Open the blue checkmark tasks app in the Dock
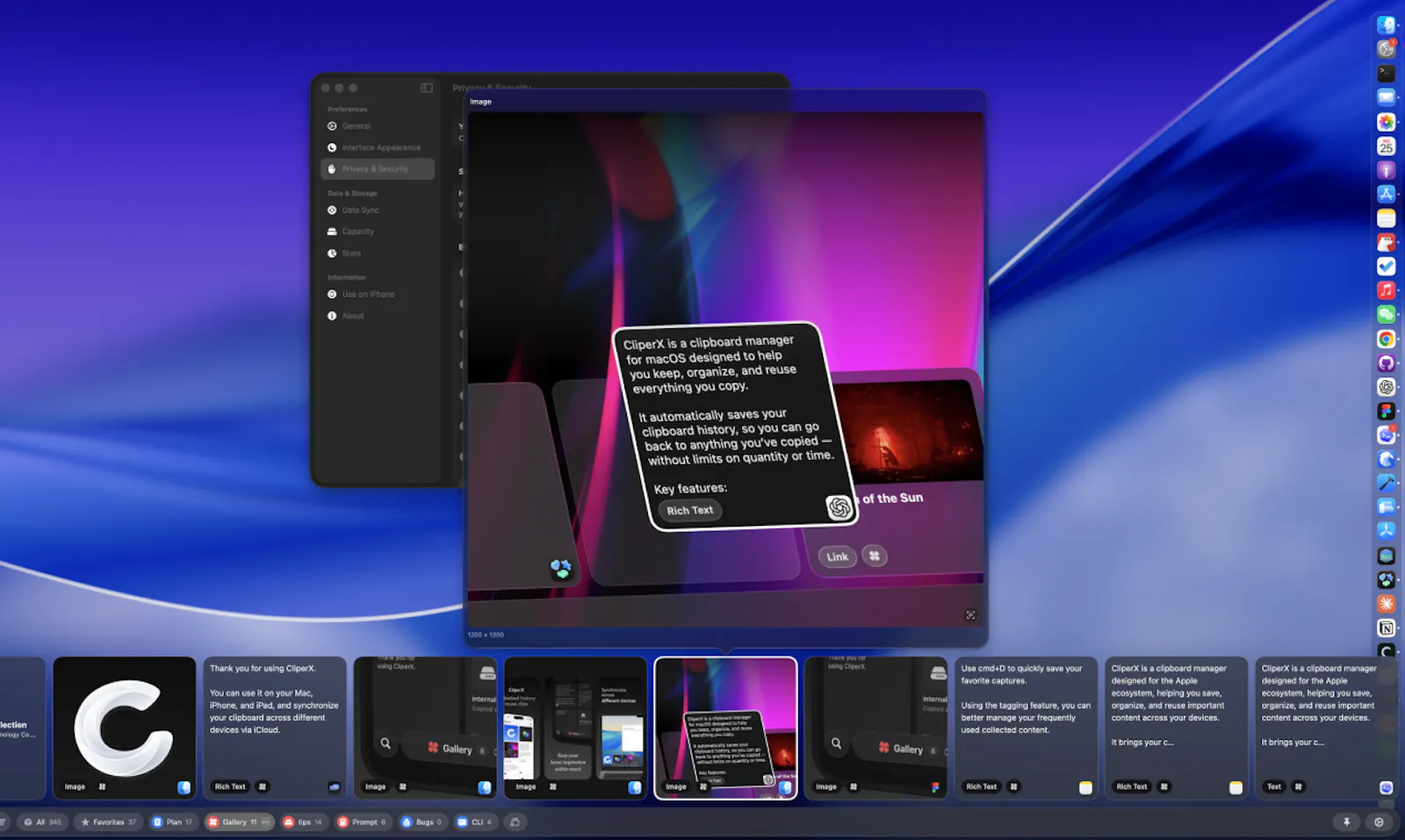1405x840 pixels. (1386, 267)
